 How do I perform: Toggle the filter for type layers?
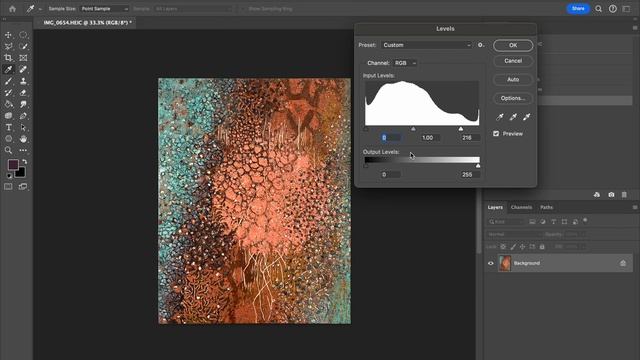click(553, 222)
